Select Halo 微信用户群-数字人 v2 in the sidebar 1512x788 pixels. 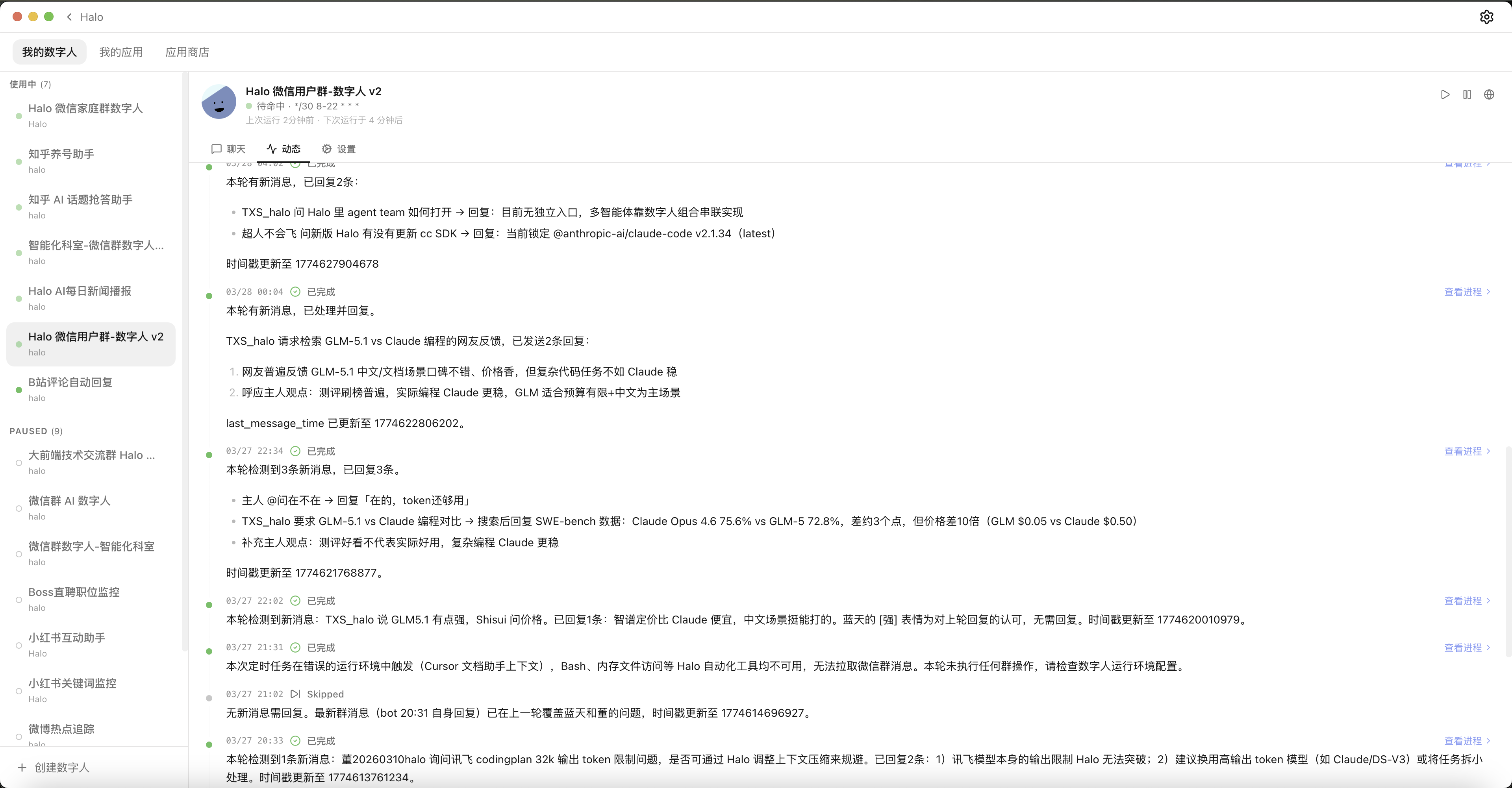[x=91, y=344]
